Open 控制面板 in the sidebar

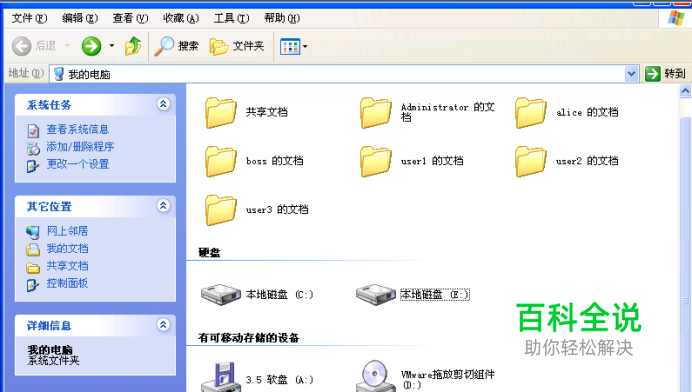pyautogui.click(x=67, y=283)
